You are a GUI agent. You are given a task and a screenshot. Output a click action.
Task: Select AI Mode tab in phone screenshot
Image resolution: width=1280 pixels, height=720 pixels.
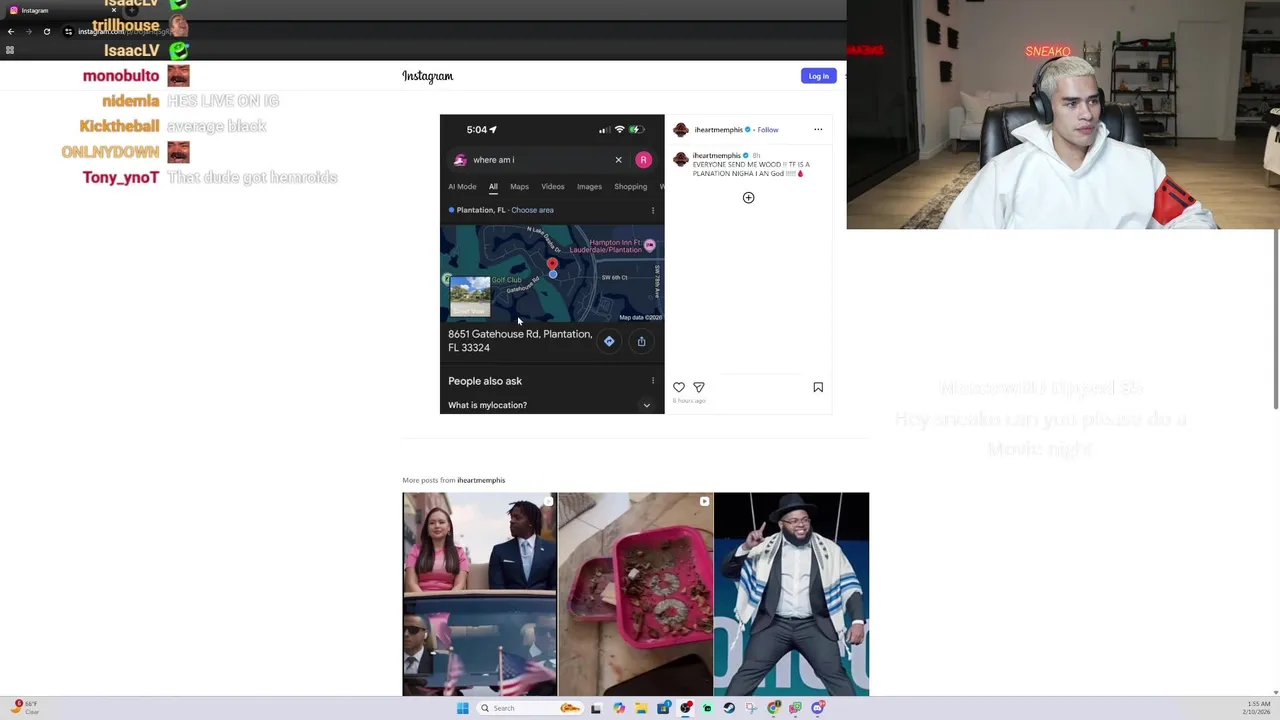coord(462,186)
